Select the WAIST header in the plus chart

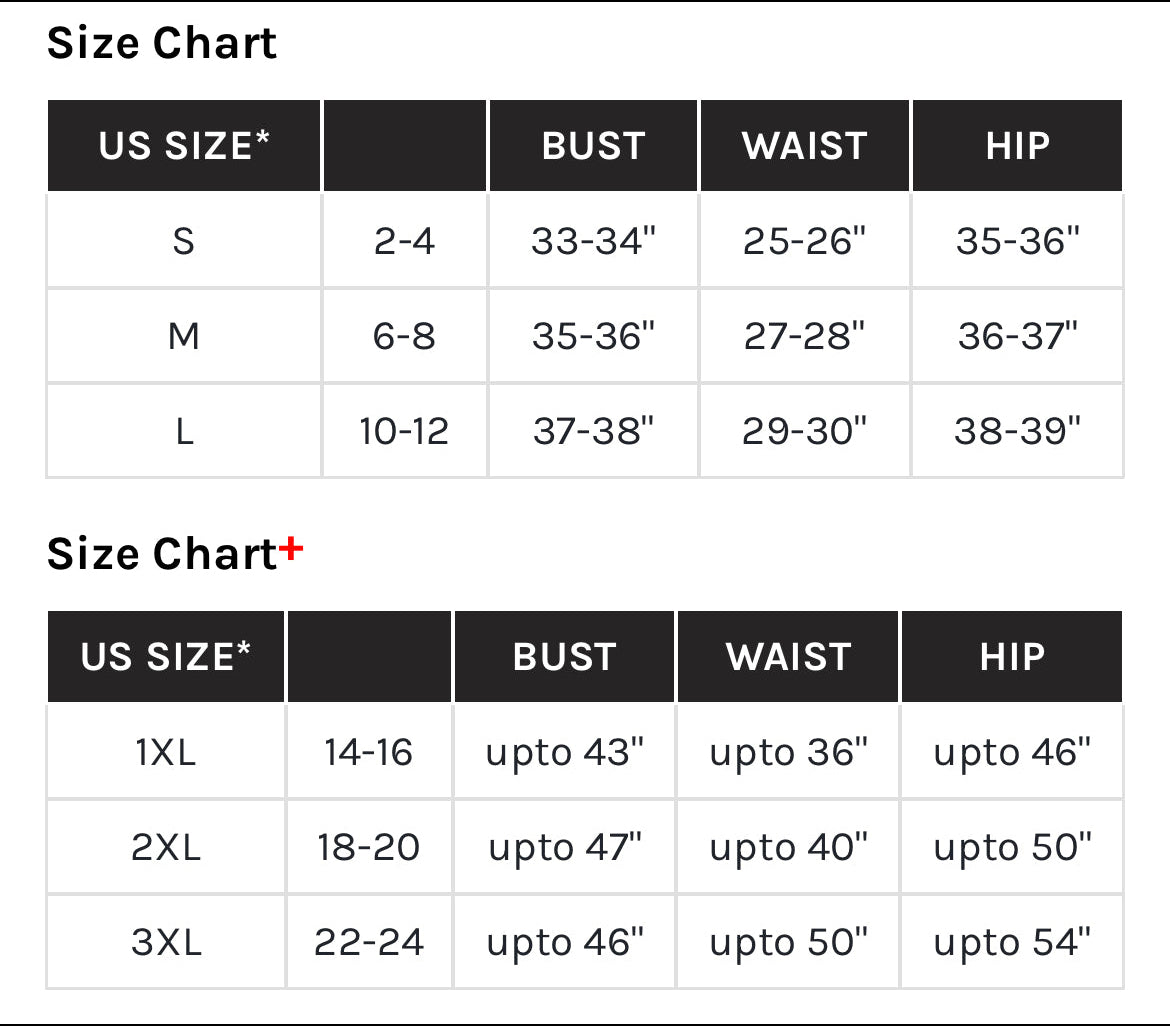(x=788, y=657)
